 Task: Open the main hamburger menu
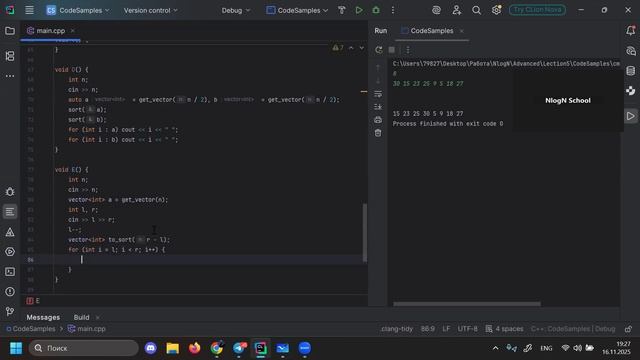click(x=29, y=10)
